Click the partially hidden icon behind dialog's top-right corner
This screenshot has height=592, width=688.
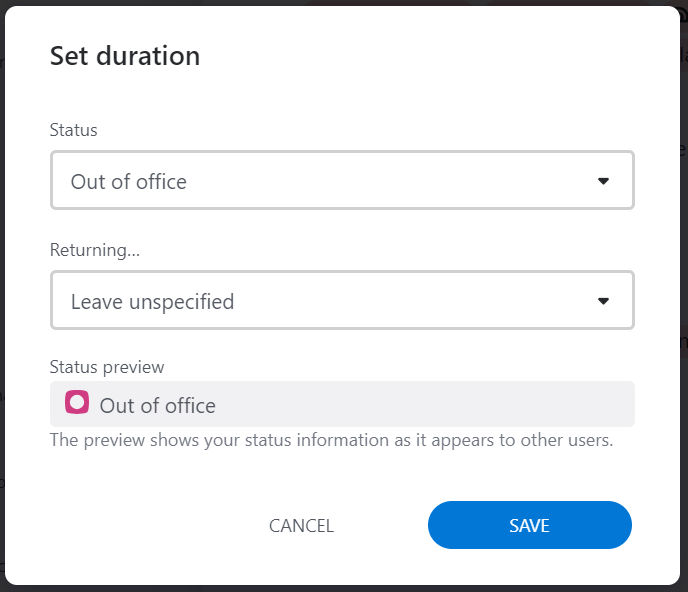(x=682, y=14)
